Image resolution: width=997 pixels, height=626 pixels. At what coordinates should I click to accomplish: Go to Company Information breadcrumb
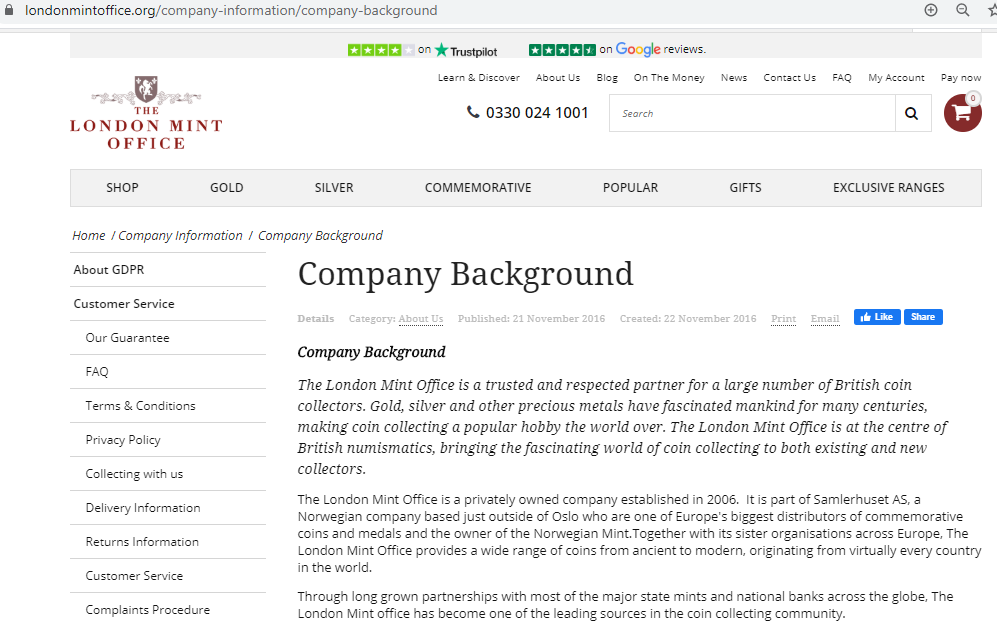click(x=180, y=236)
